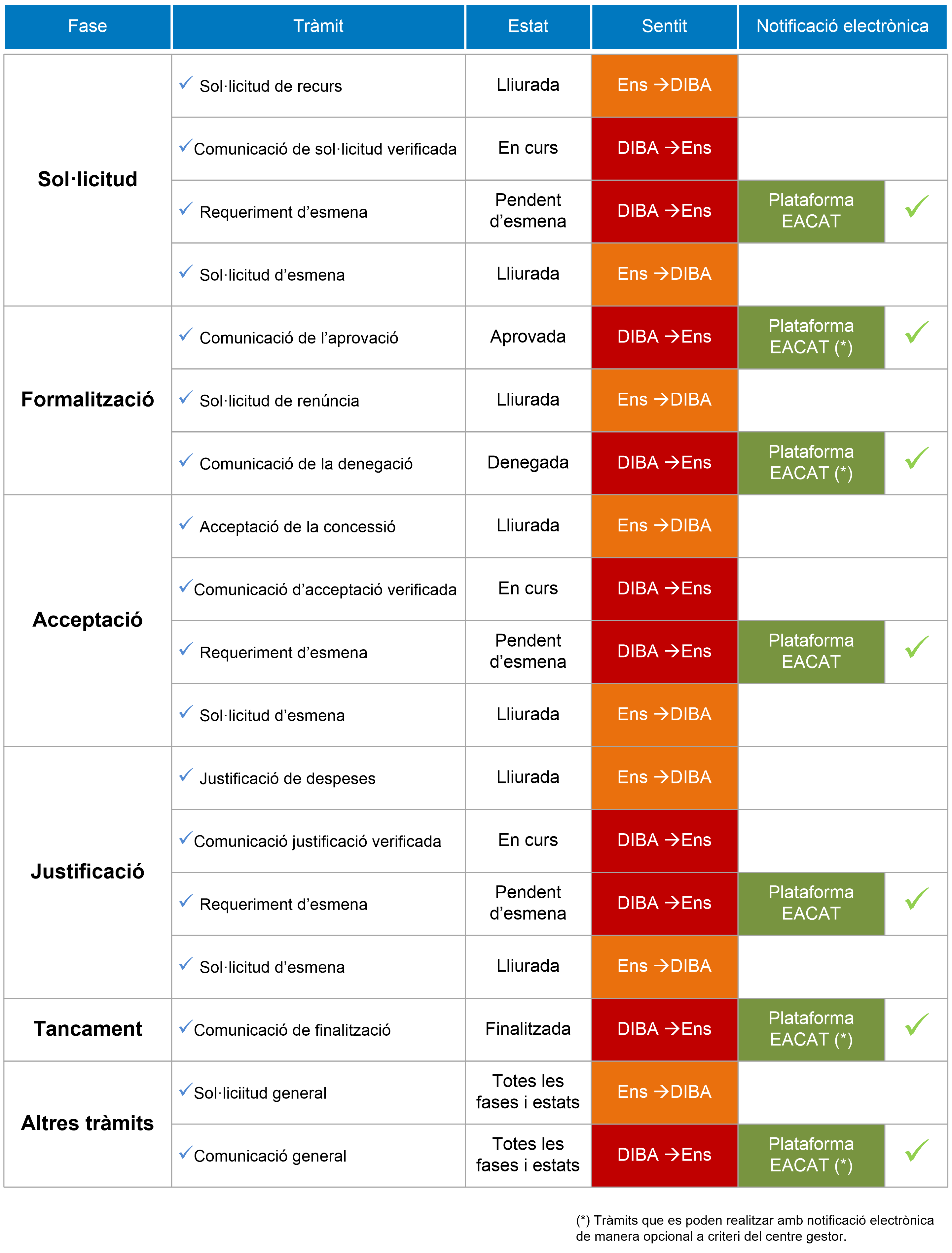
Task: Click green checkmark in Finalitzada notification row
Action: (916, 1024)
